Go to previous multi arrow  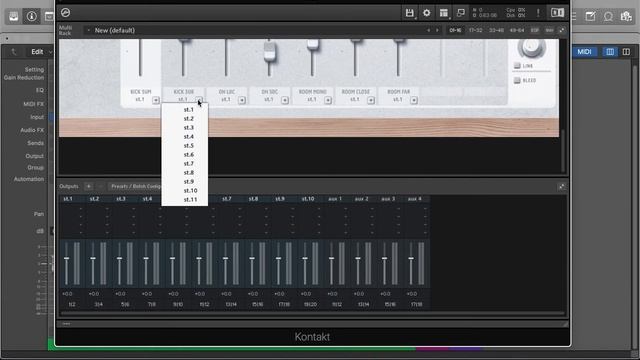tap(428, 30)
